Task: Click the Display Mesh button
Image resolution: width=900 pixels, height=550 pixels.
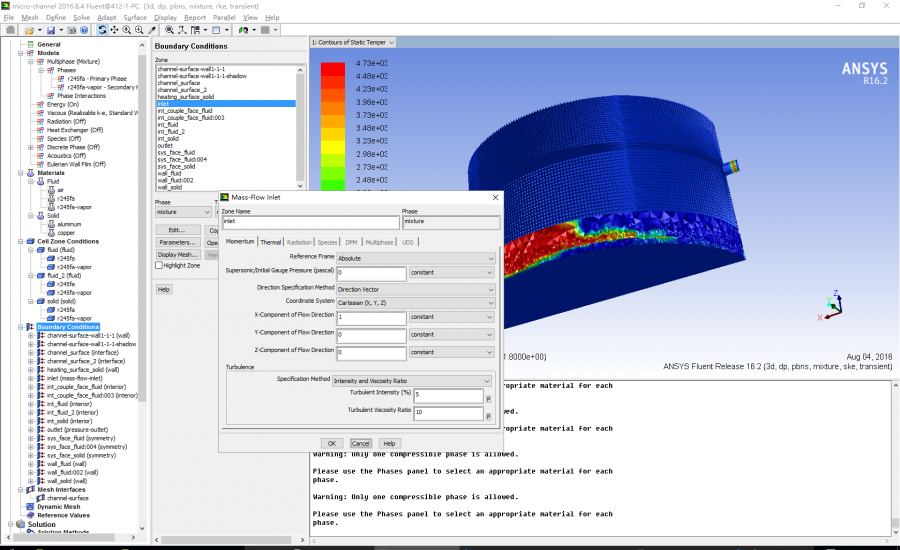Action: [177, 254]
